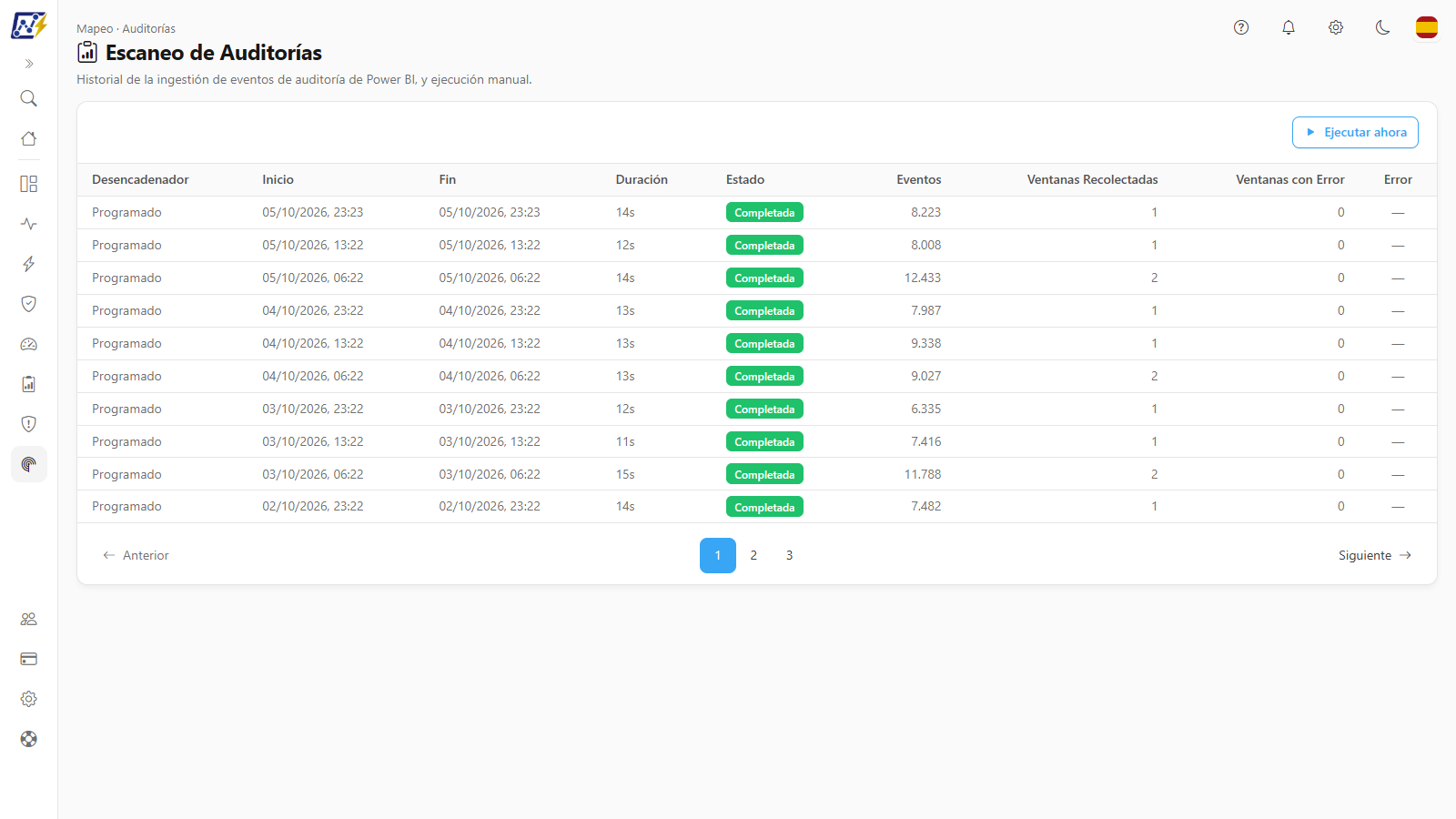The height and width of the screenshot is (819, 1456).
Task: Expand the sidebar with the double chevron
Action: pyautogui.click(x=29, y=64)
